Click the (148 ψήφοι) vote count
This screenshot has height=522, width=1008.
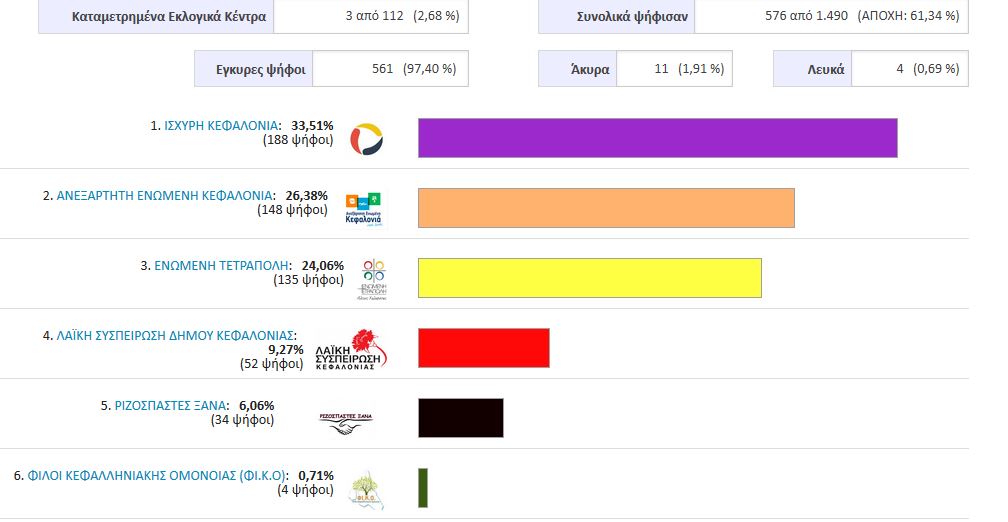click(x=292, y=210)
